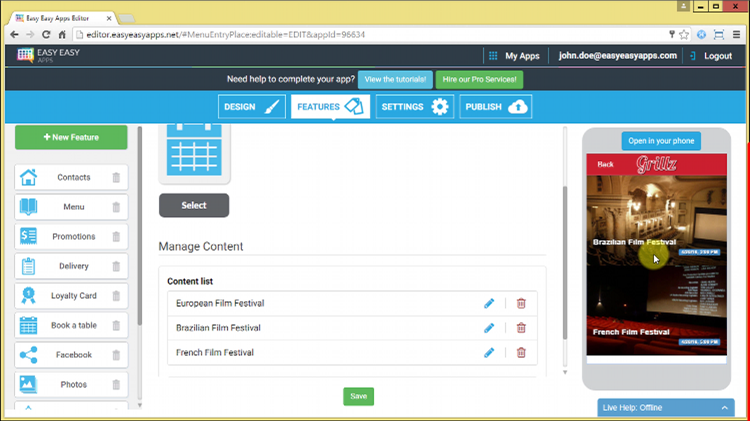Delete the Delivery feature via trash icon
The width and height of the screenshot is (750, 421).
pyautogui.click(x=116, y=266)
